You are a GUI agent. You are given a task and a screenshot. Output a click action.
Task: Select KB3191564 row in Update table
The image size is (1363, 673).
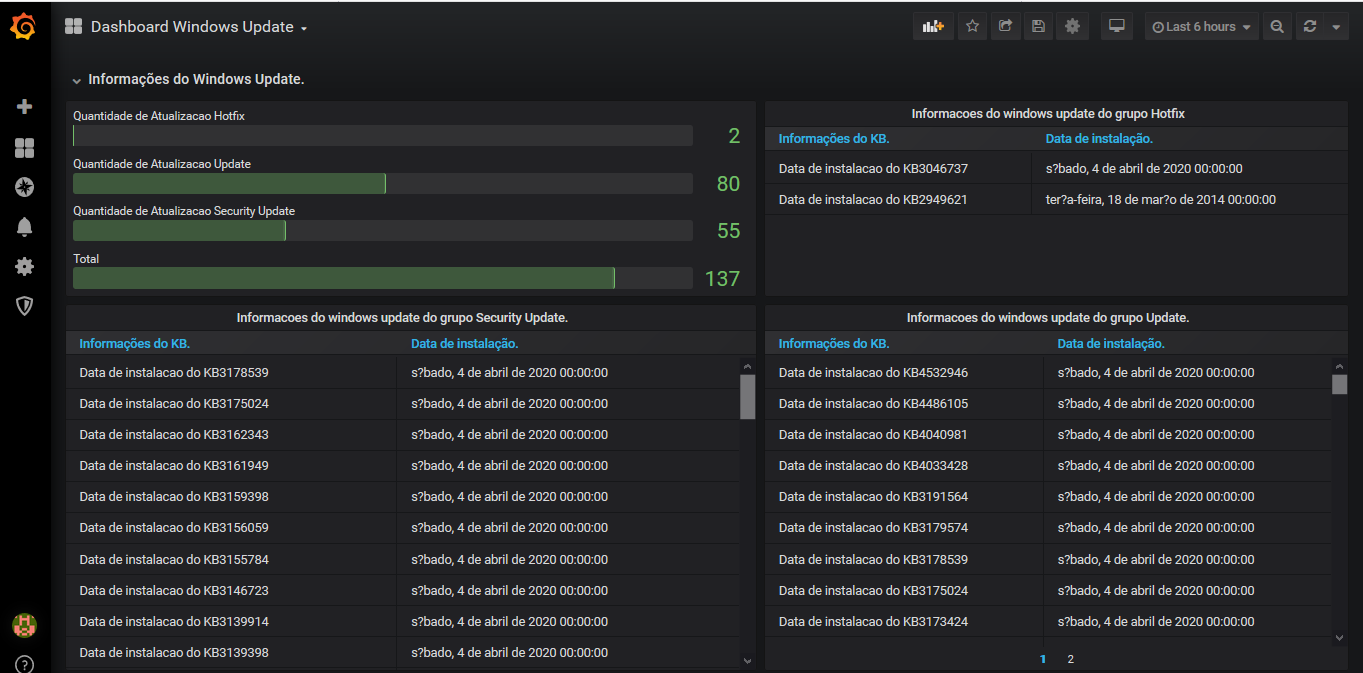click(1048, 497)
